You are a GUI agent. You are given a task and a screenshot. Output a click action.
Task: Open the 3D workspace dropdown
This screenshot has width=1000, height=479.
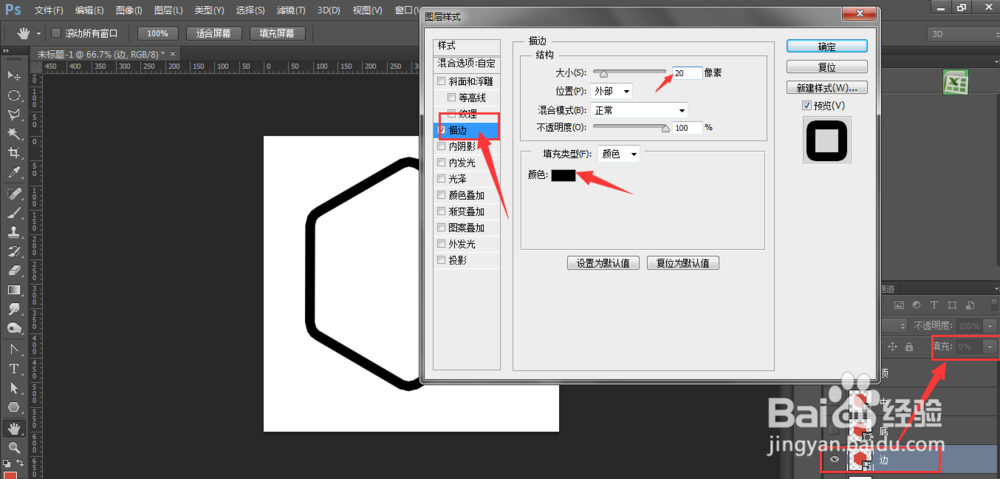click(x=962, y=33)
